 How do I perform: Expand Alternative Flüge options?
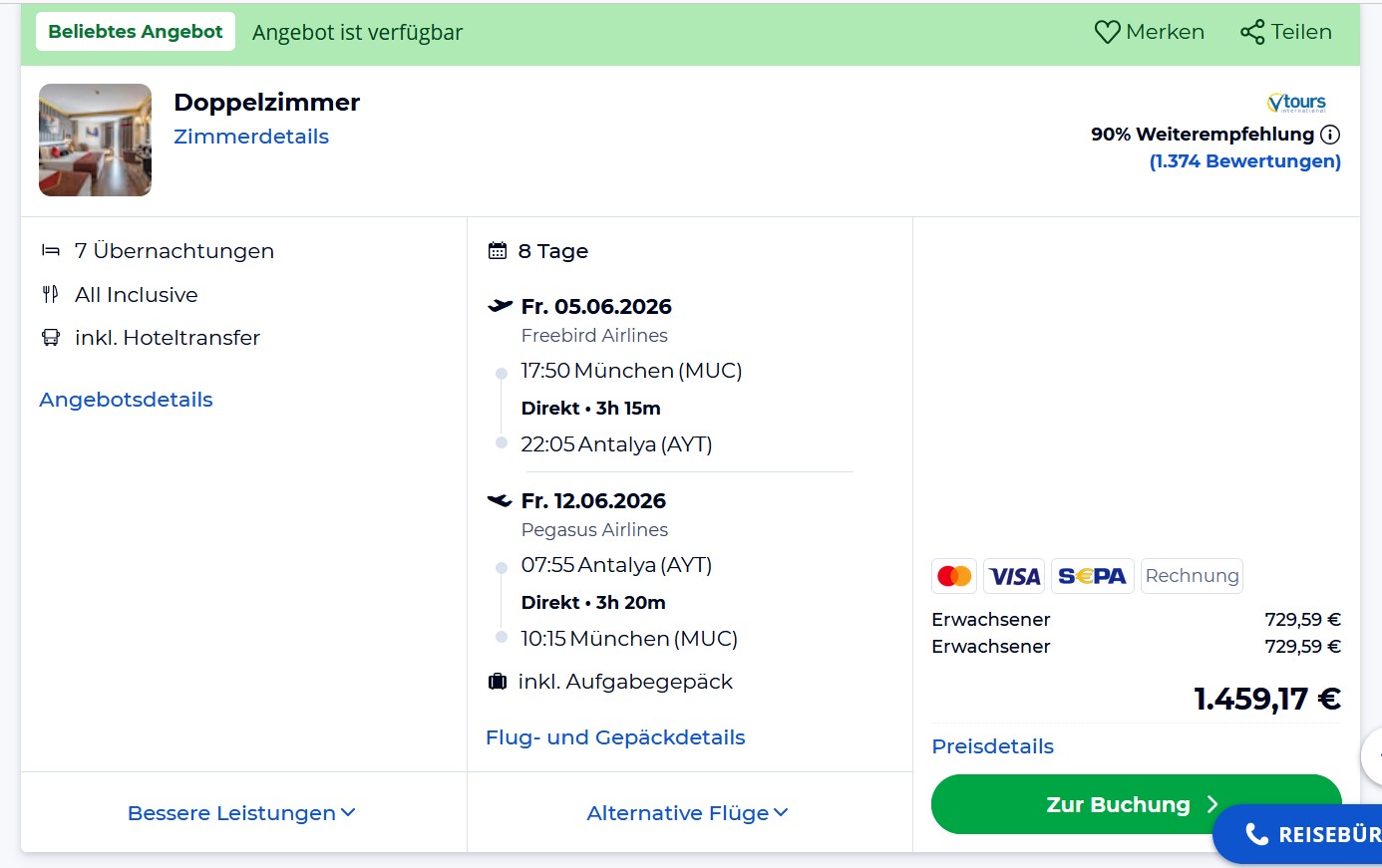click(687, 813)
